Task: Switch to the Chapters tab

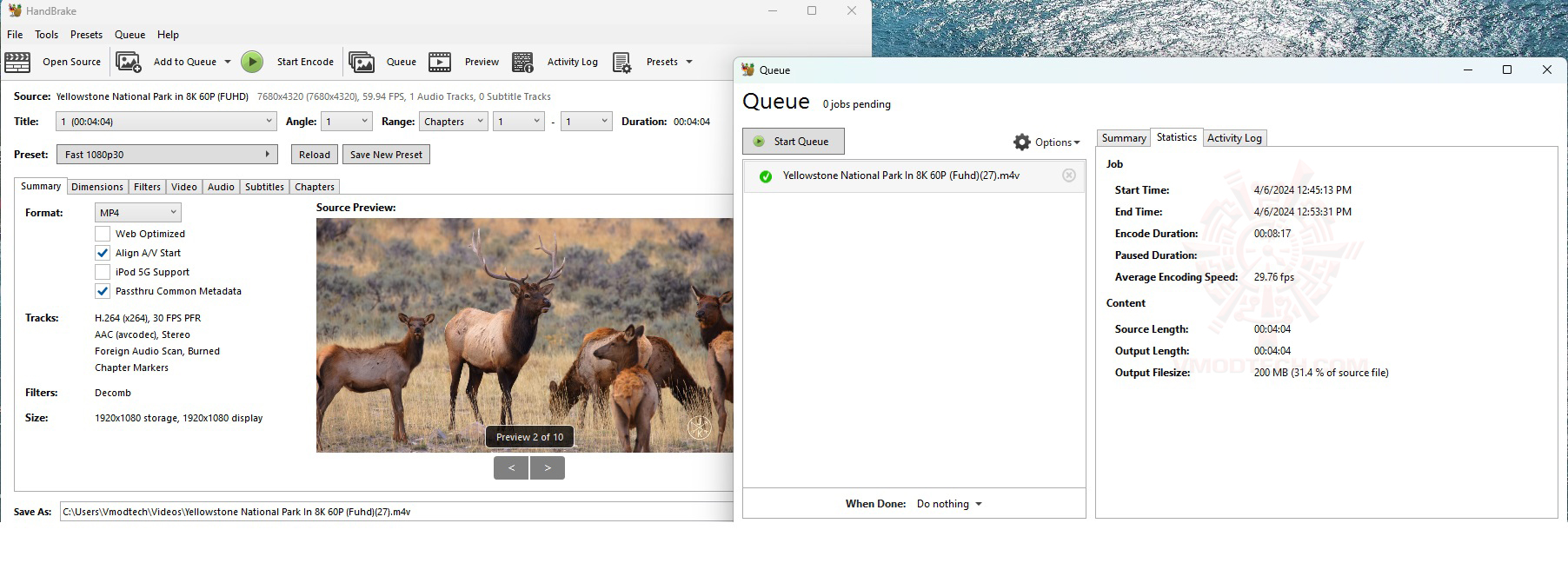Action: (x=315, y=187)
